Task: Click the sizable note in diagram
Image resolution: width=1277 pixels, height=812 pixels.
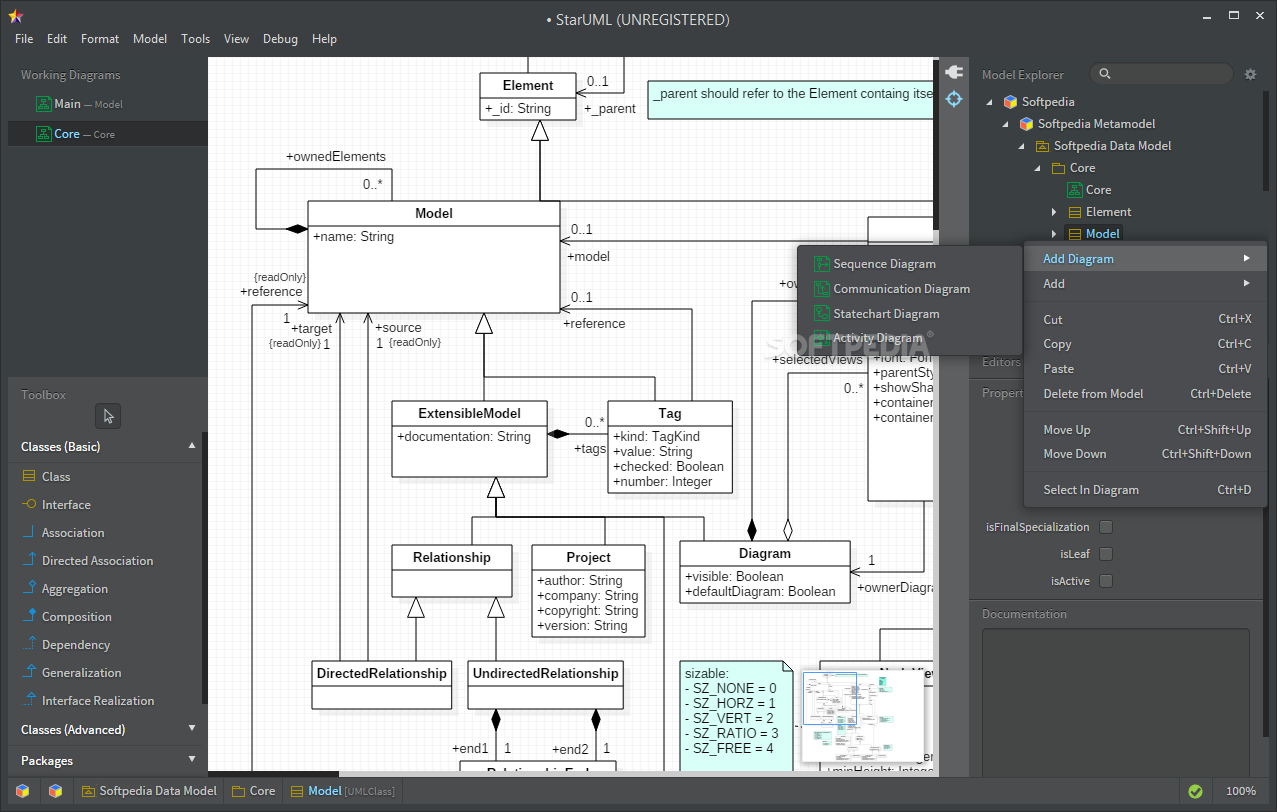Action: coord(736,715)
